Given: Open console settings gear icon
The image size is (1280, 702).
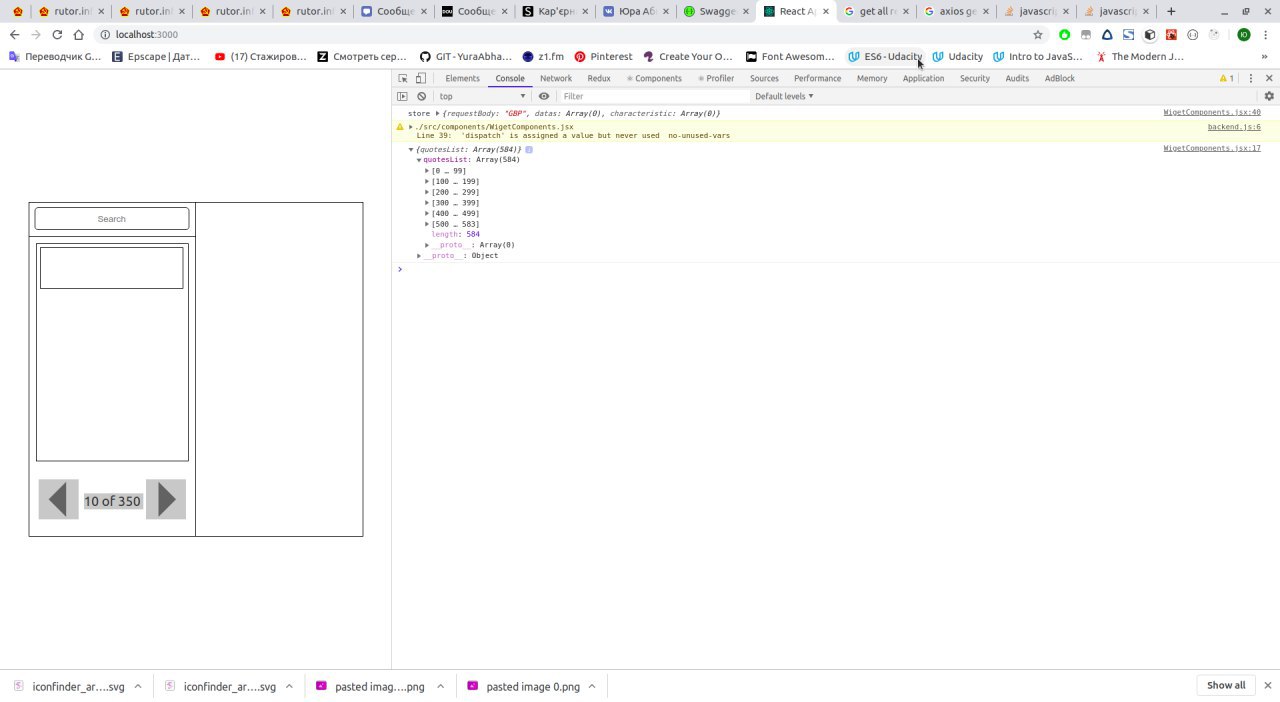Looking at the screenshot, I should point(1269,96).
